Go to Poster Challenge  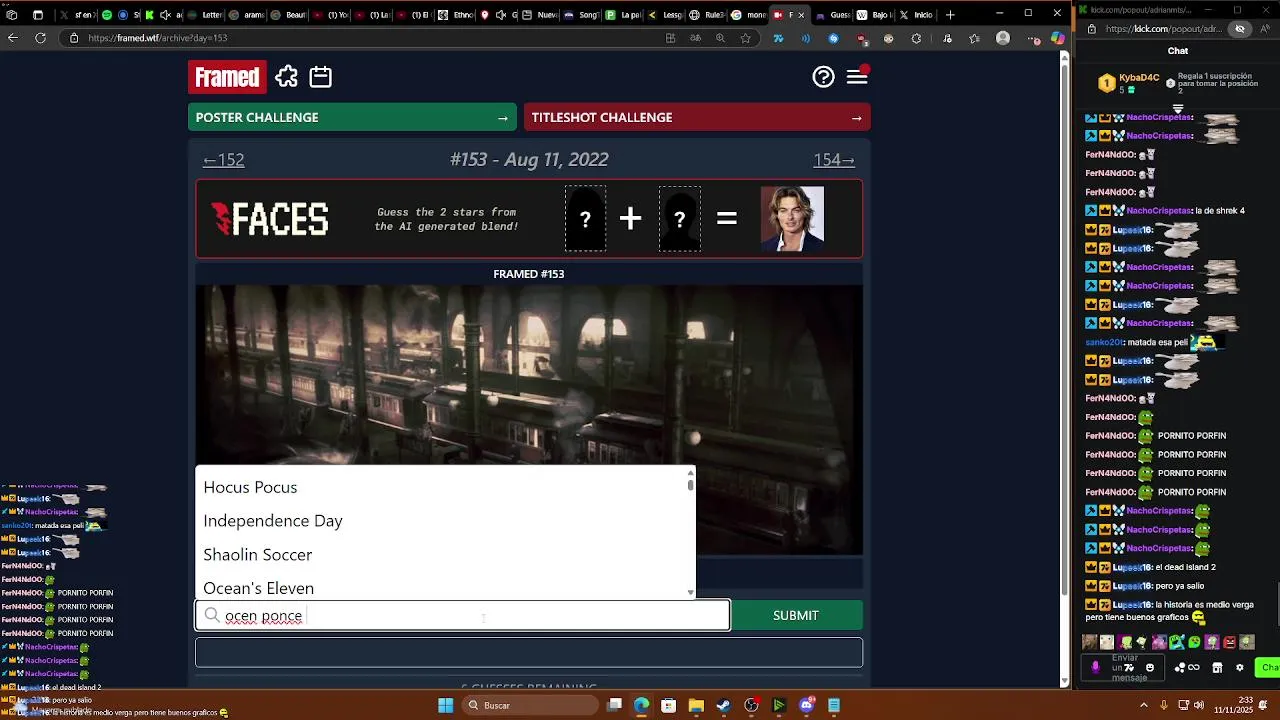click(352, 117)
